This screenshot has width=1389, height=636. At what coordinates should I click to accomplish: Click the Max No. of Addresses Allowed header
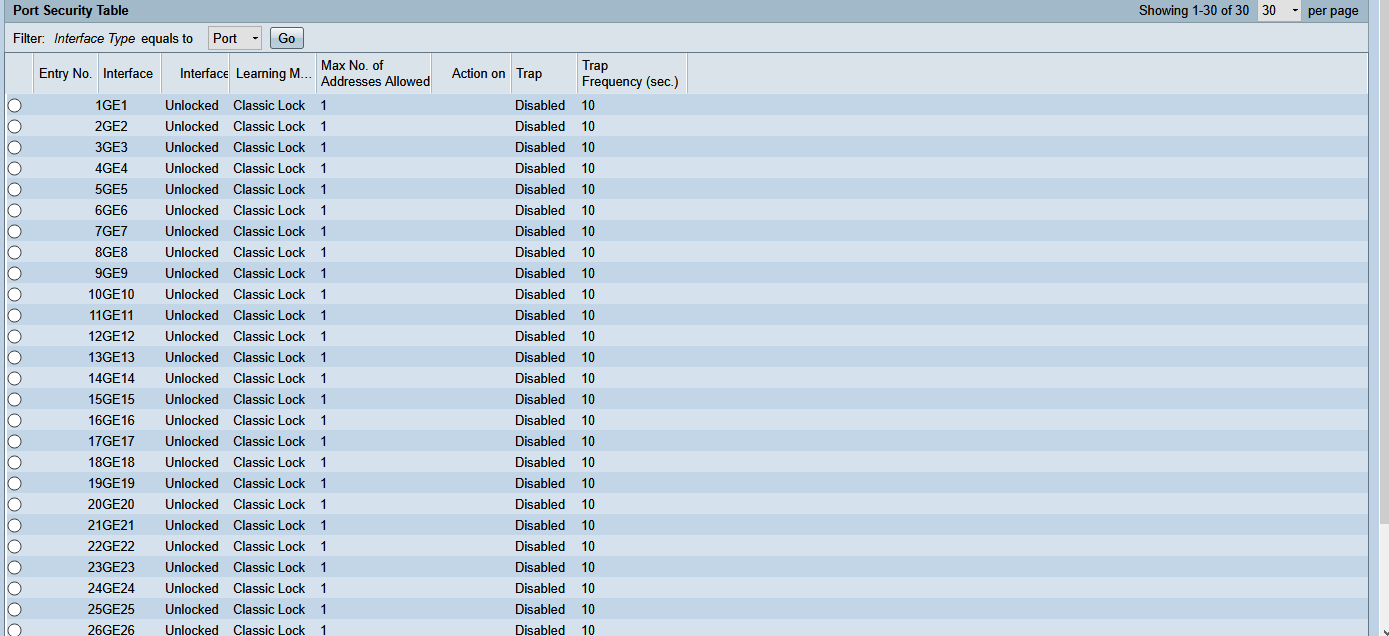375,74
